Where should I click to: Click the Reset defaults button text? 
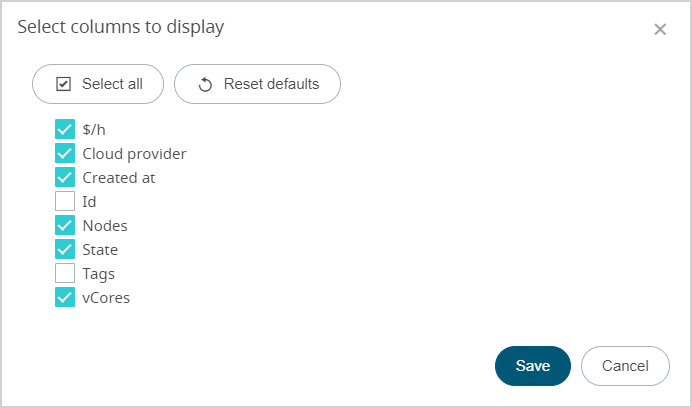click(271, 84)
